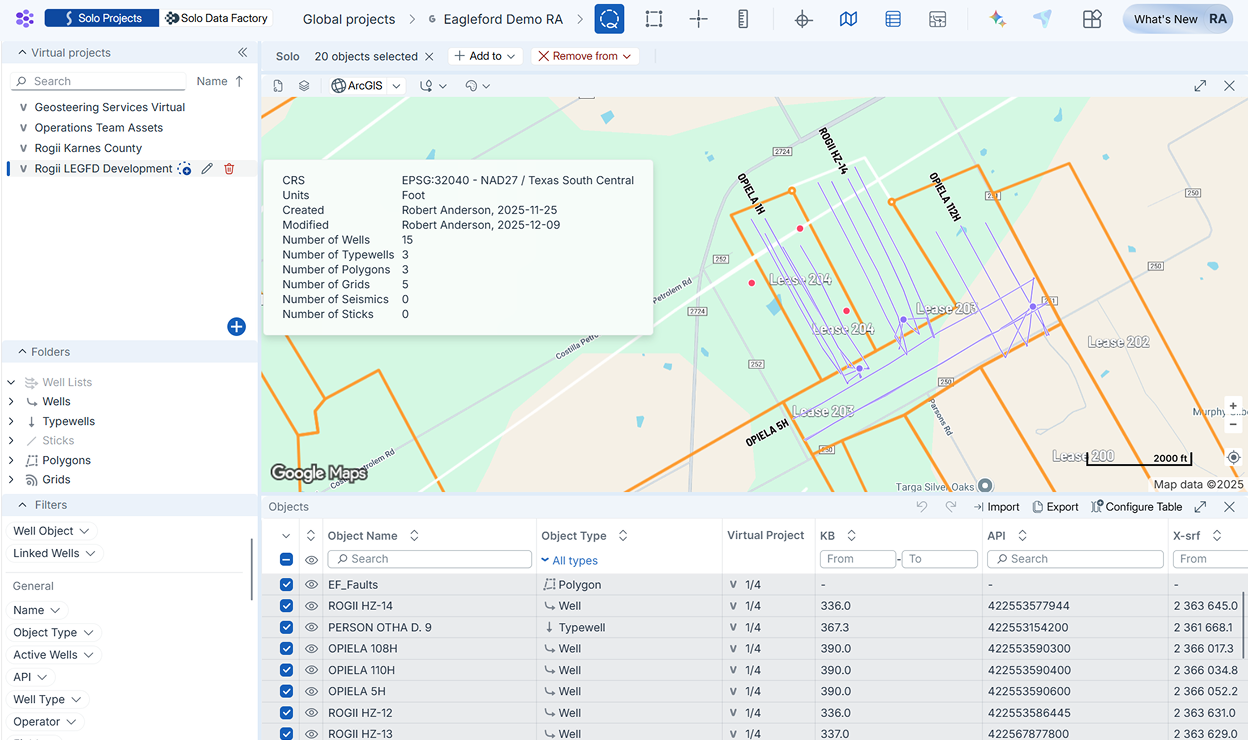Click the Export button

1055,507
